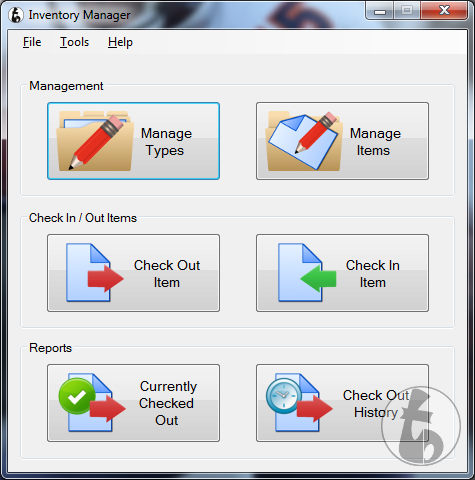Open the Help menu

click(120, 42)
